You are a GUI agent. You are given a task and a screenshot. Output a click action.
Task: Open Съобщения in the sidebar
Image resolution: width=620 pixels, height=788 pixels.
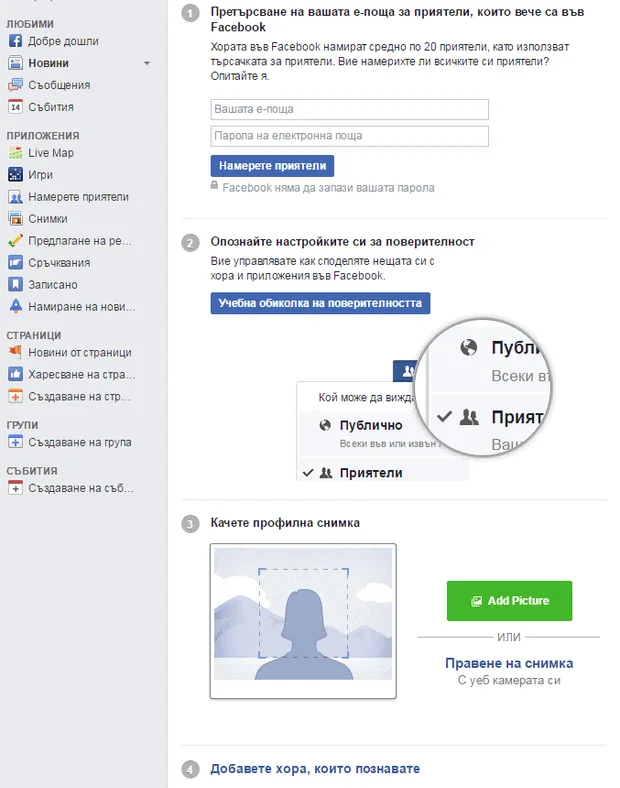[x=59, y=85]
